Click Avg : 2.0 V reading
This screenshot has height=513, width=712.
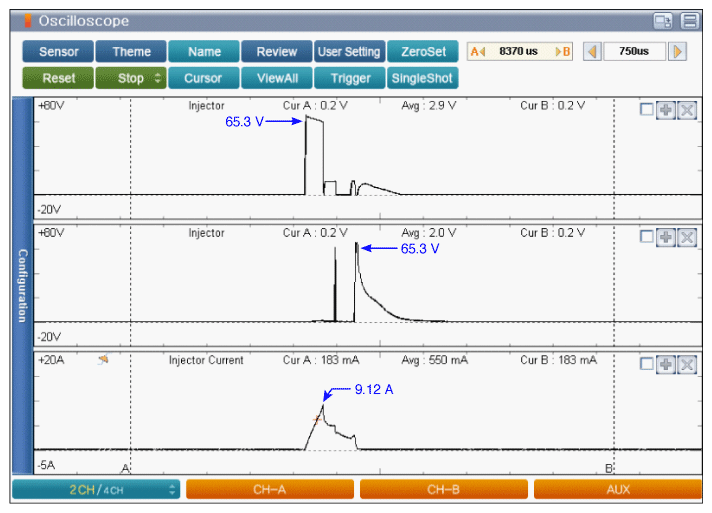429,233
